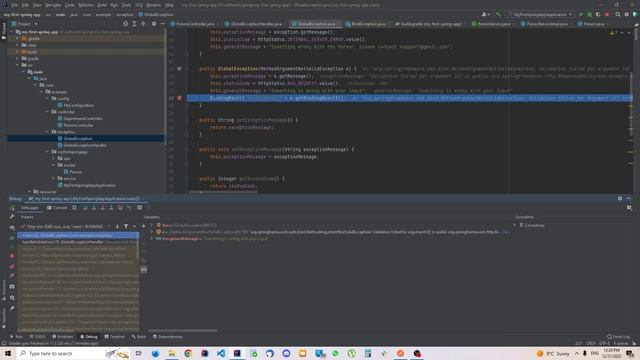Select handleValidations frame in Frames list

point(78,242)
